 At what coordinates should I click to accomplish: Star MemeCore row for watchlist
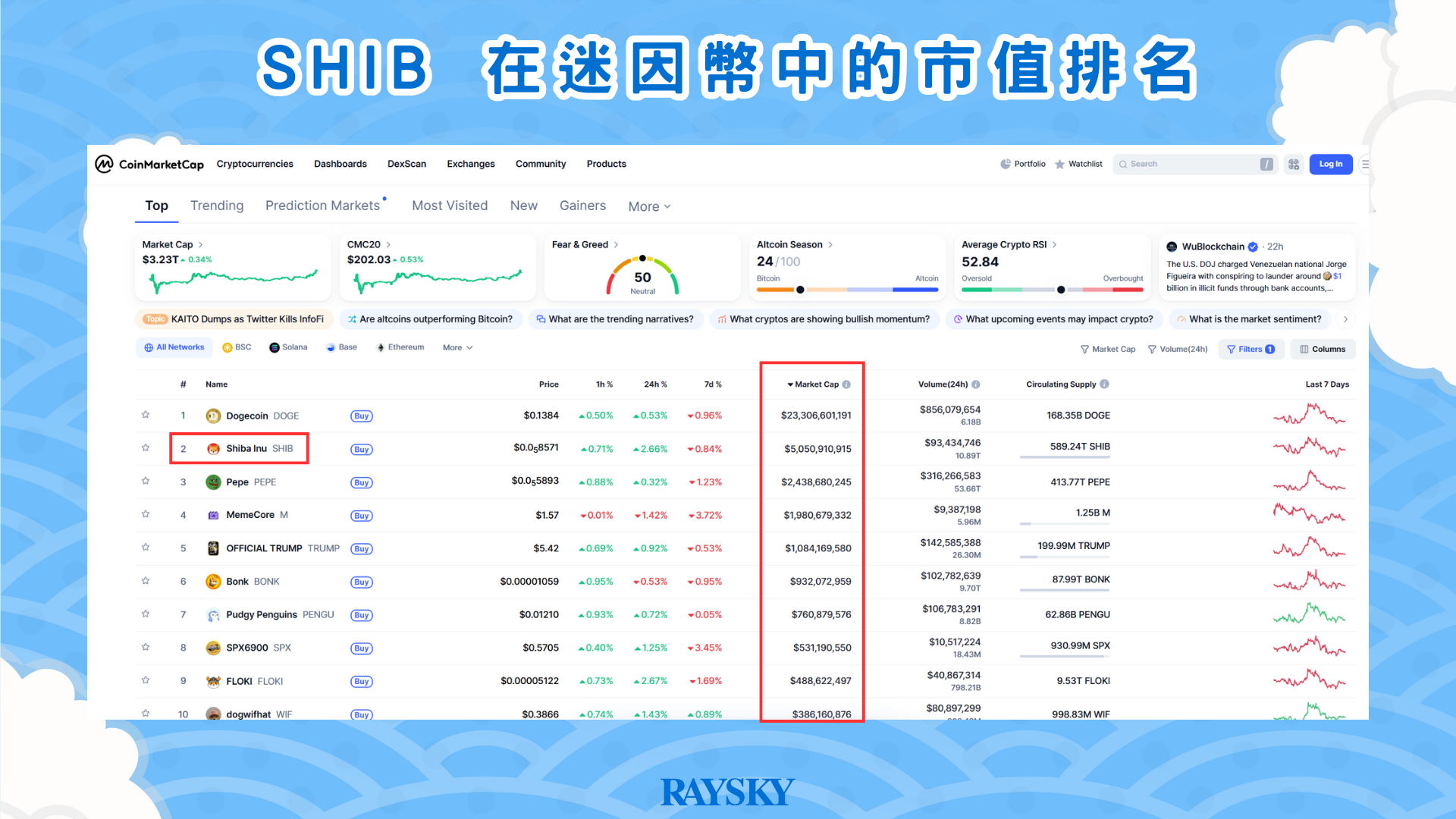click(x=146, y=514)
